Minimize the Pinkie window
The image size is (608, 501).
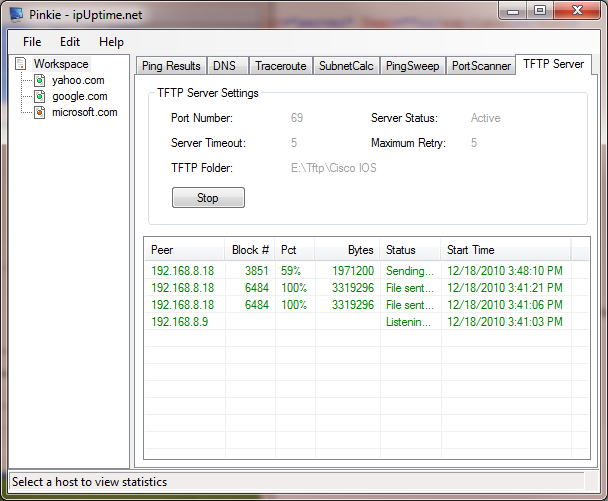(x=513, y=11)
